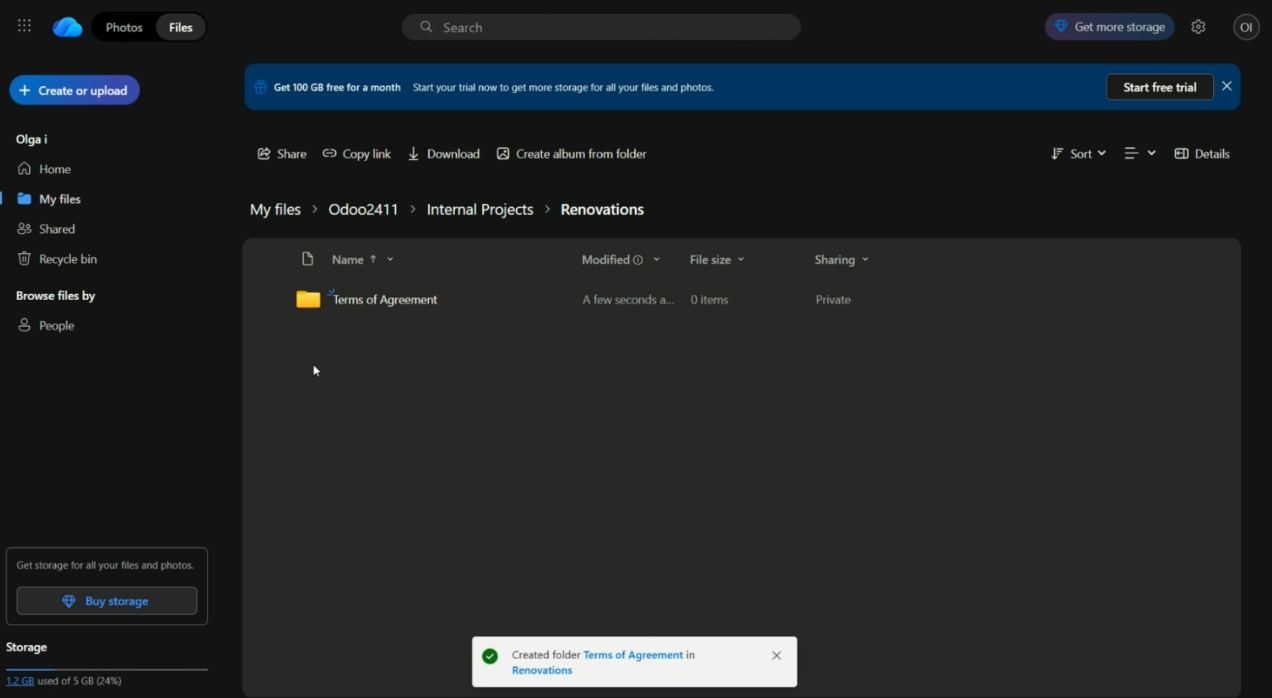Open the OI account profile avatar
The width and height of the screenshot is (1272, 698).
point(1245,27)
